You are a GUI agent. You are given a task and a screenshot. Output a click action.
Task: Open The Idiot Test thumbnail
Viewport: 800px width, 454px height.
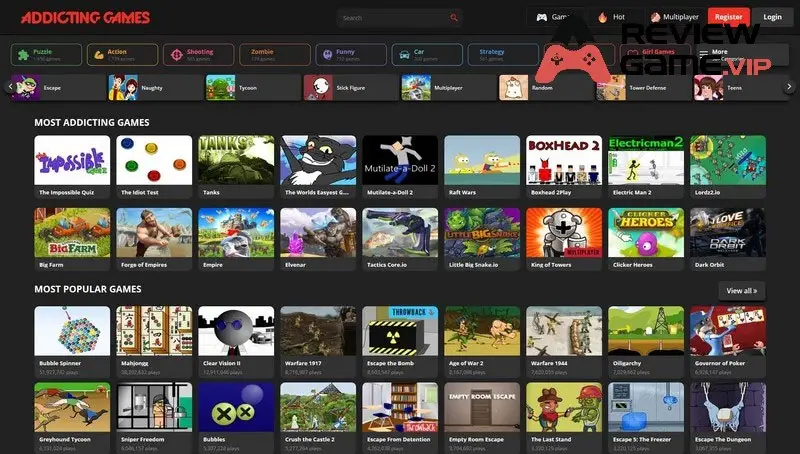(x=154, y=160)
